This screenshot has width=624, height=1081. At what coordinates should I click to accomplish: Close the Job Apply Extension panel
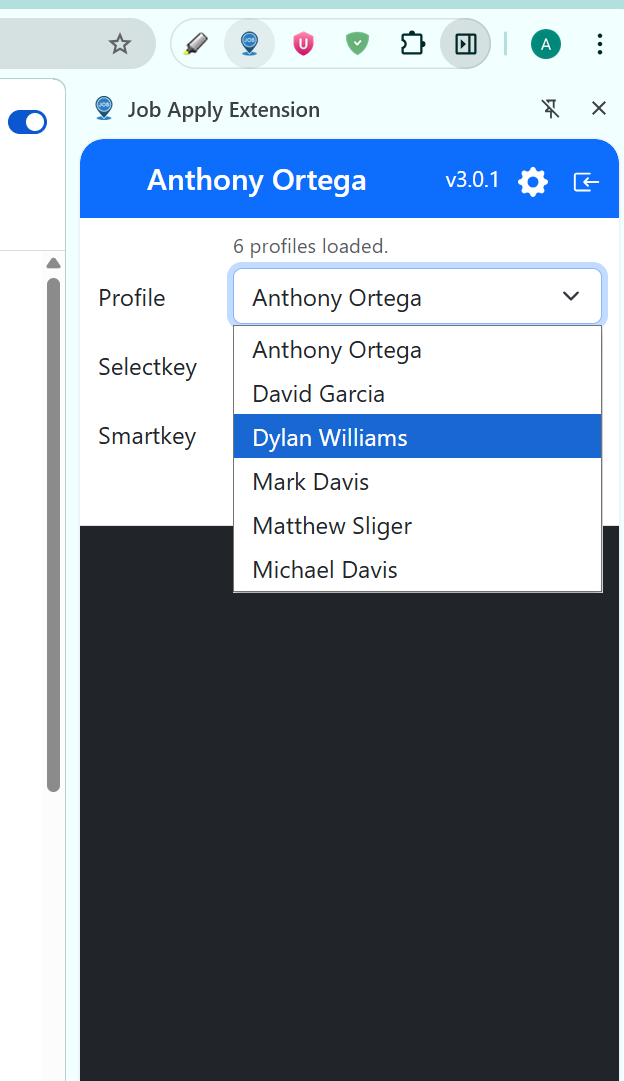click(598, 108)
